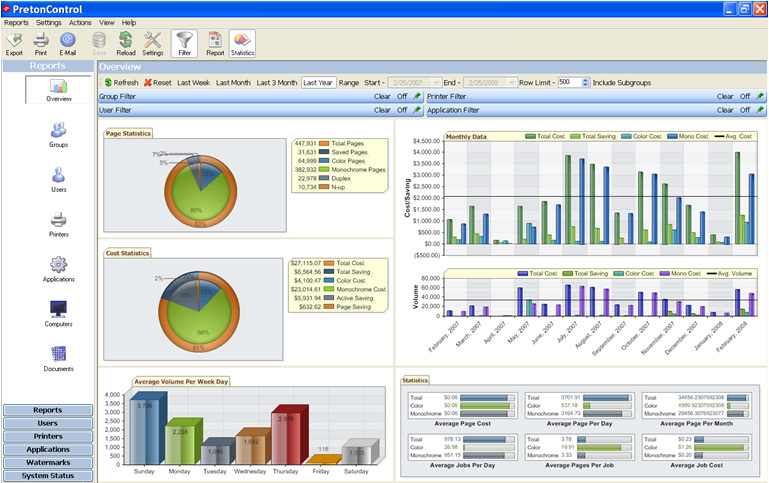This screenshot has height=483, width=769.
Task: Pin the Group Filter panel
Action: tap(416, 96)
